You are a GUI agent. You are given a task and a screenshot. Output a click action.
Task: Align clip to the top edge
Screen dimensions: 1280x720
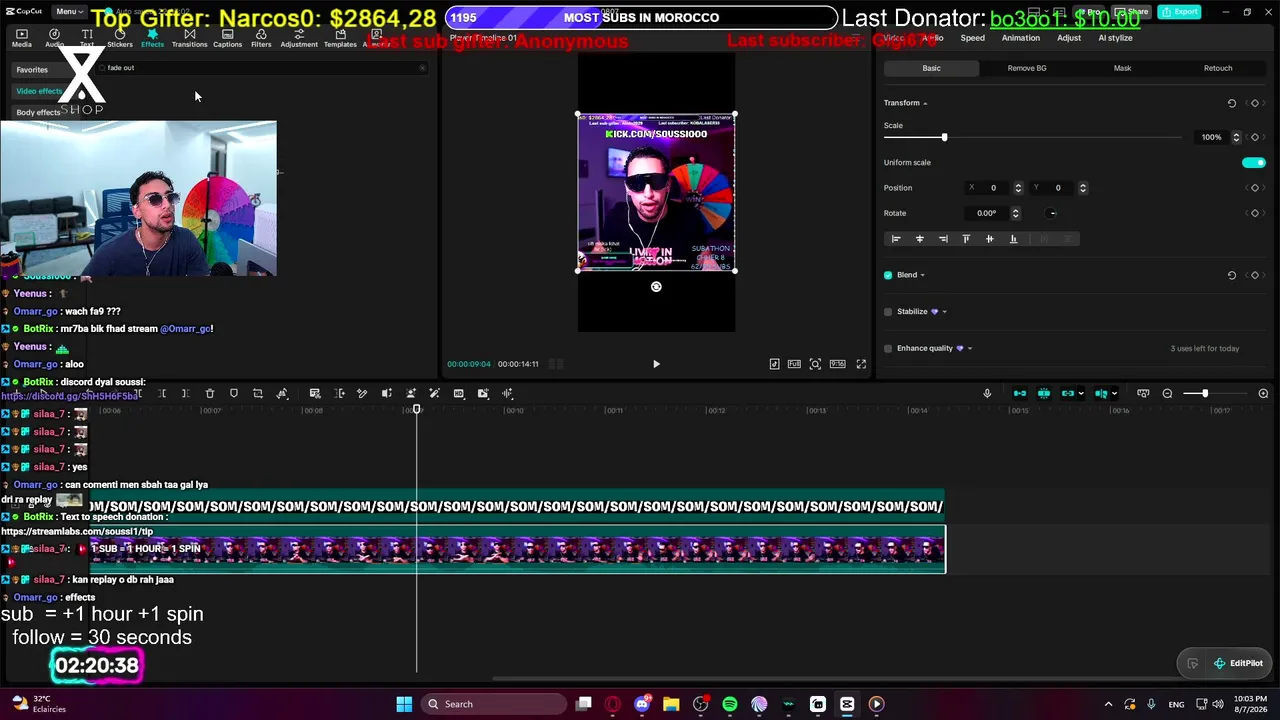click(966, 239)
